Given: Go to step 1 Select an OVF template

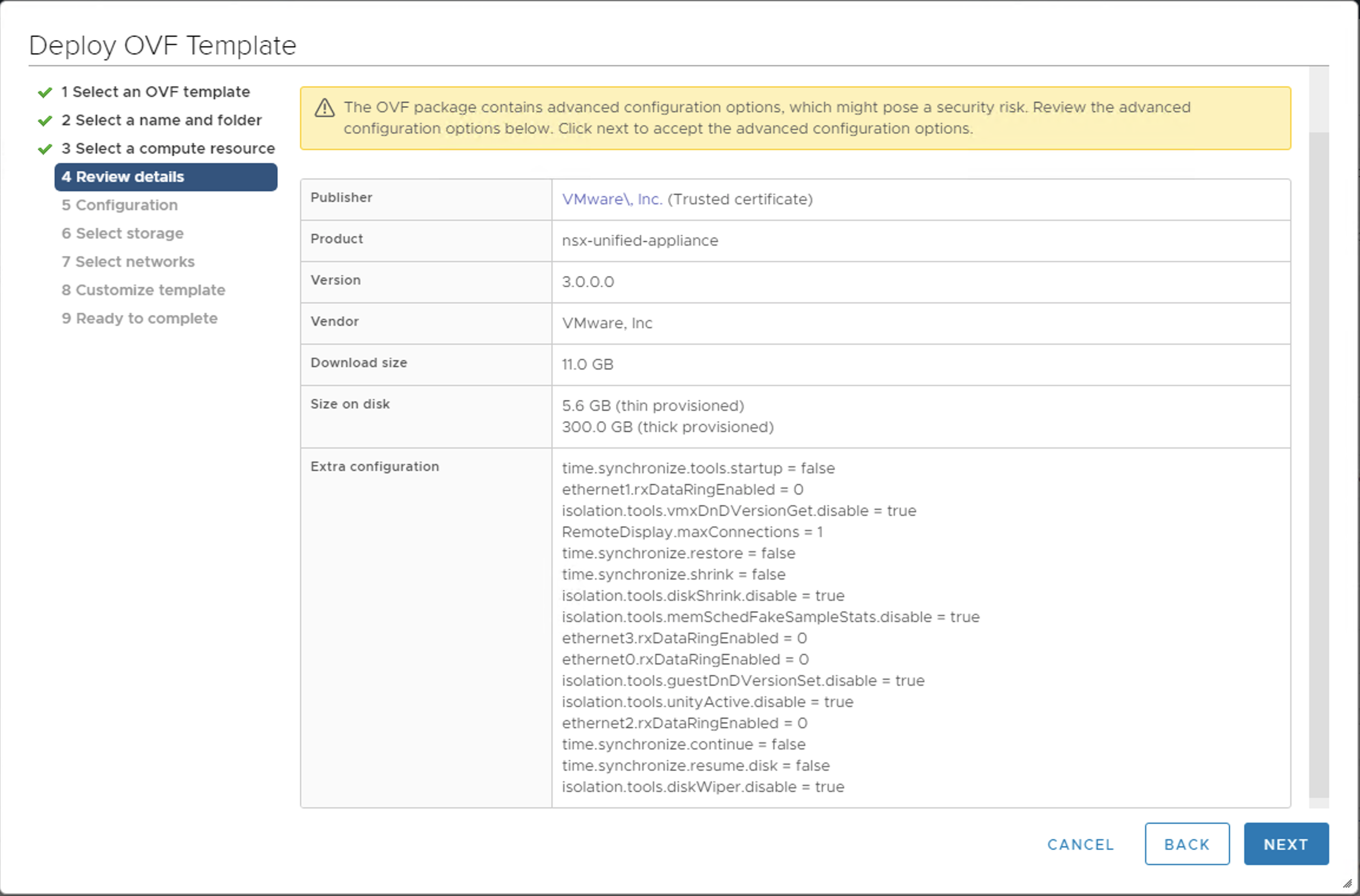Looking at the screenshot, I should pyautogui.click(x=156, y=92).
